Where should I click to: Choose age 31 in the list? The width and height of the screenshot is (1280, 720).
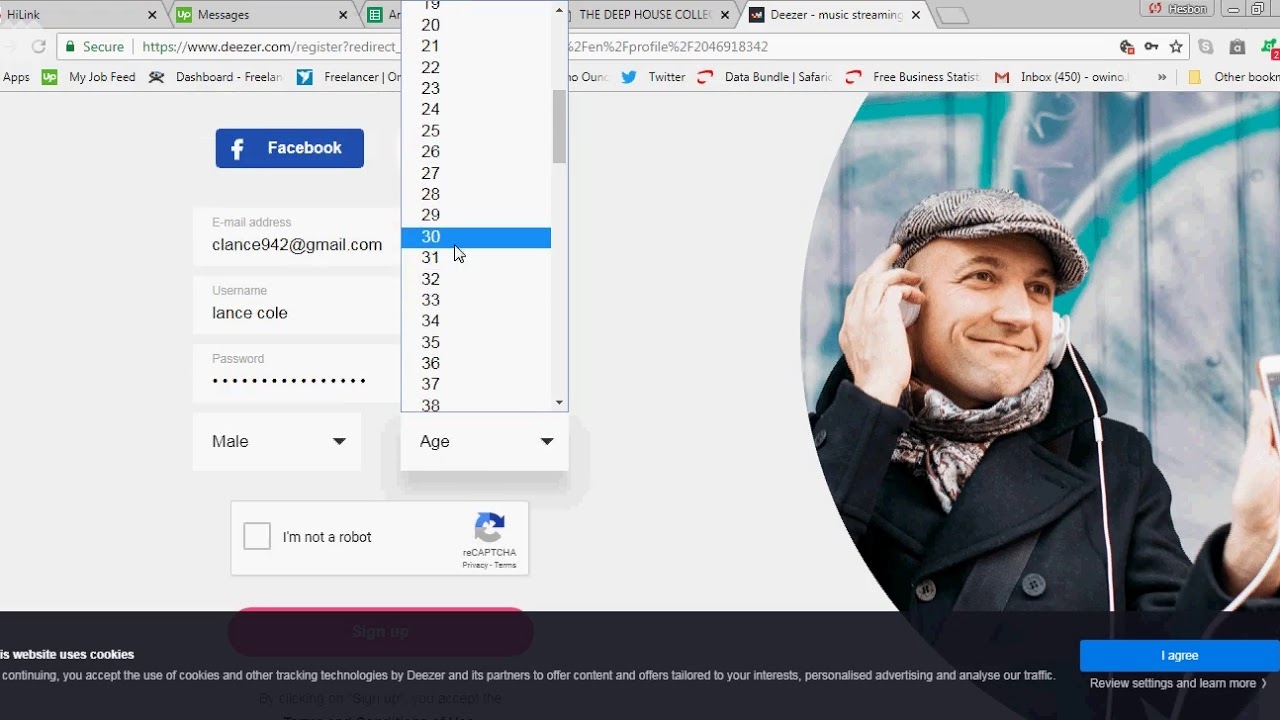(x=476, y=258)
